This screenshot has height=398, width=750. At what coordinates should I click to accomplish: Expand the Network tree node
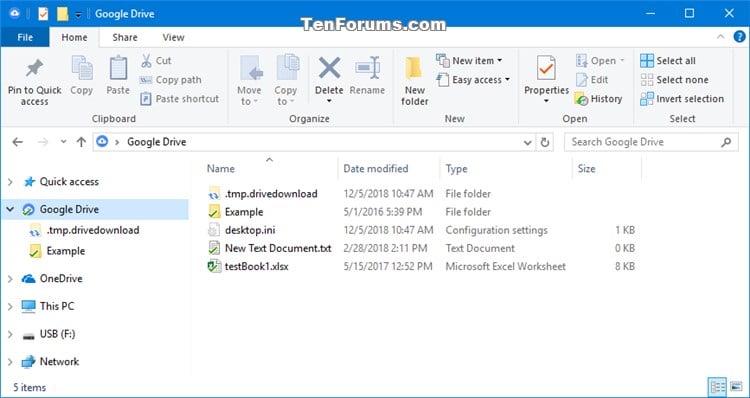pyautogui.click(x=10, y=362)
